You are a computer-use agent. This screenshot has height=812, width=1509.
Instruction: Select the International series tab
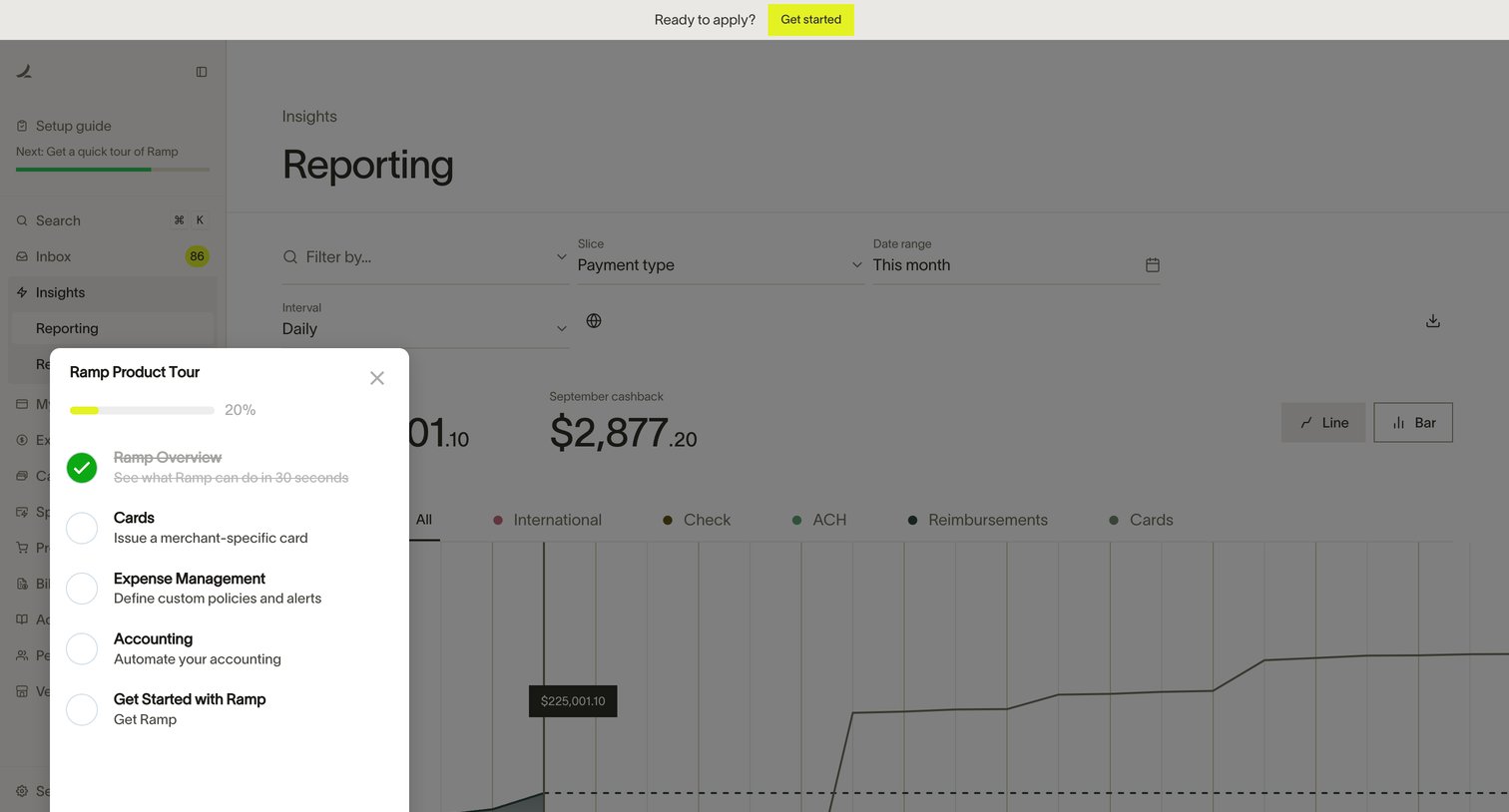click(x=548, y=520)
